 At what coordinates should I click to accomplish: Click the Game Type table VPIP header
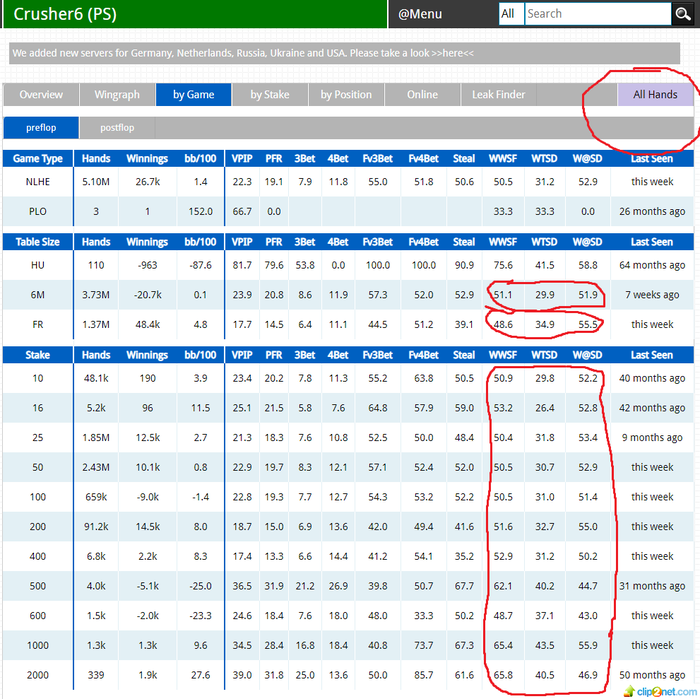242,158
